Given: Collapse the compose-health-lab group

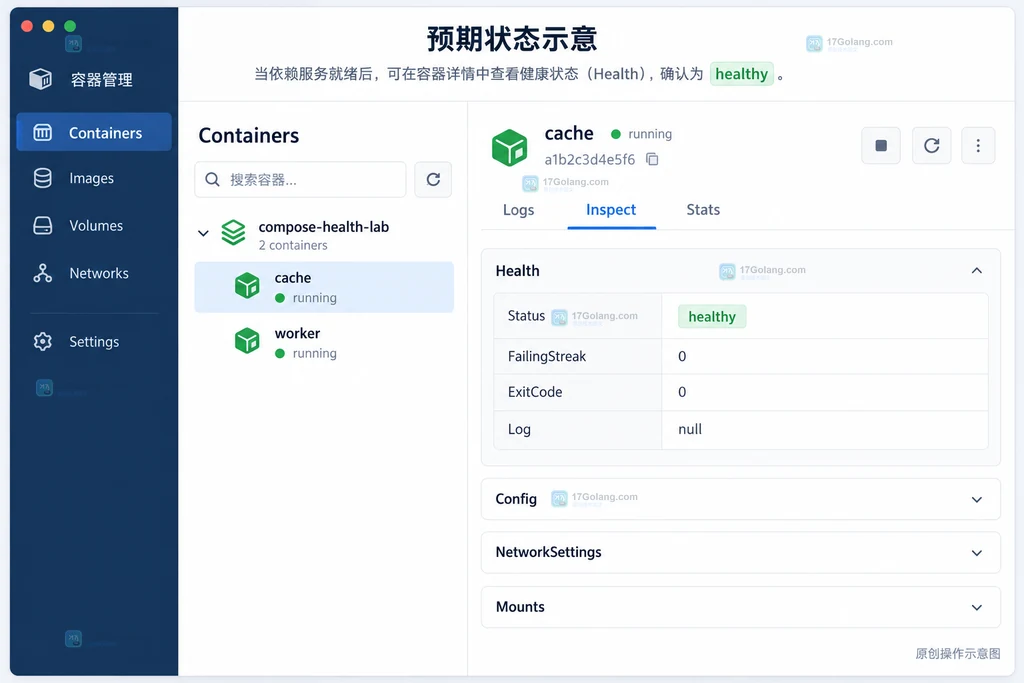Looking at the screenshot, I should pyautogui.click(x=203, y=233).
